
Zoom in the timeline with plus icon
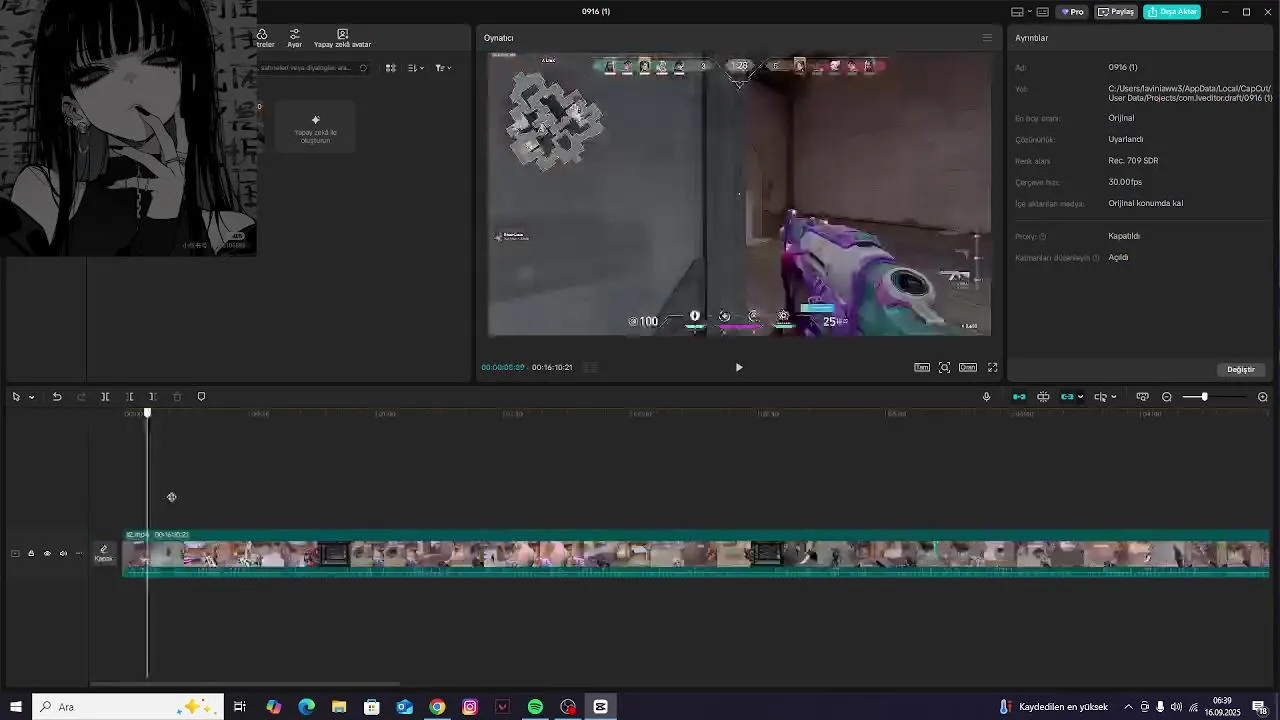tap(1263, 397)
